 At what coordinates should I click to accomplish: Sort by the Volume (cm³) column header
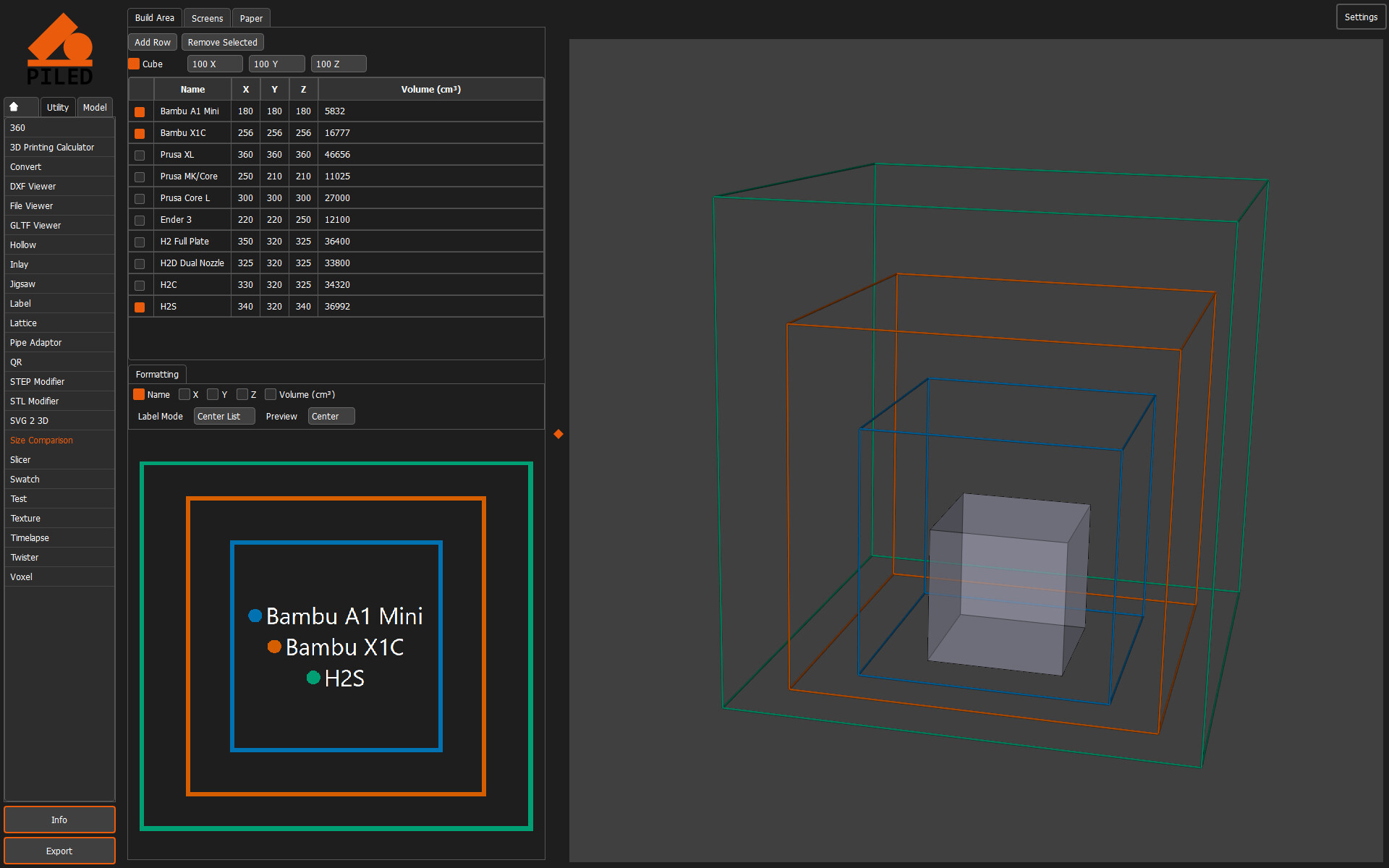[x=431, y=89]
